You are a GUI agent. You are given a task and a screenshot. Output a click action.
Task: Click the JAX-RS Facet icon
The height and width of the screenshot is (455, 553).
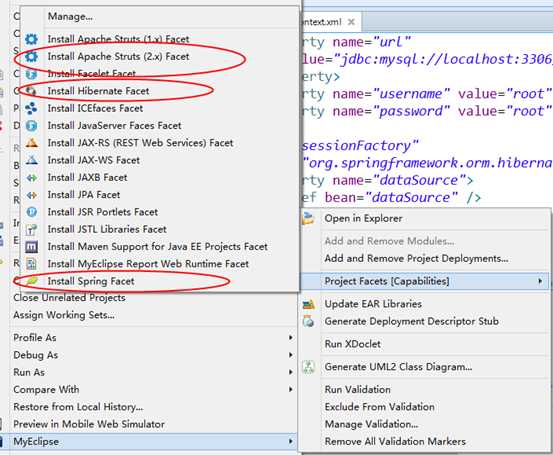point(31,142)
